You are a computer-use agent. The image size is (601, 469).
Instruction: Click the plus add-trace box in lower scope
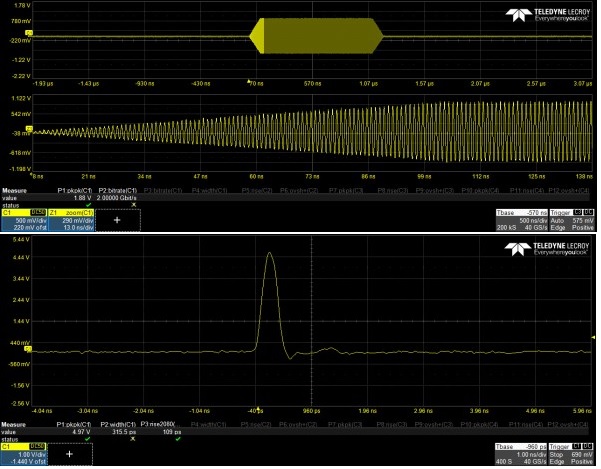point(69,454)
